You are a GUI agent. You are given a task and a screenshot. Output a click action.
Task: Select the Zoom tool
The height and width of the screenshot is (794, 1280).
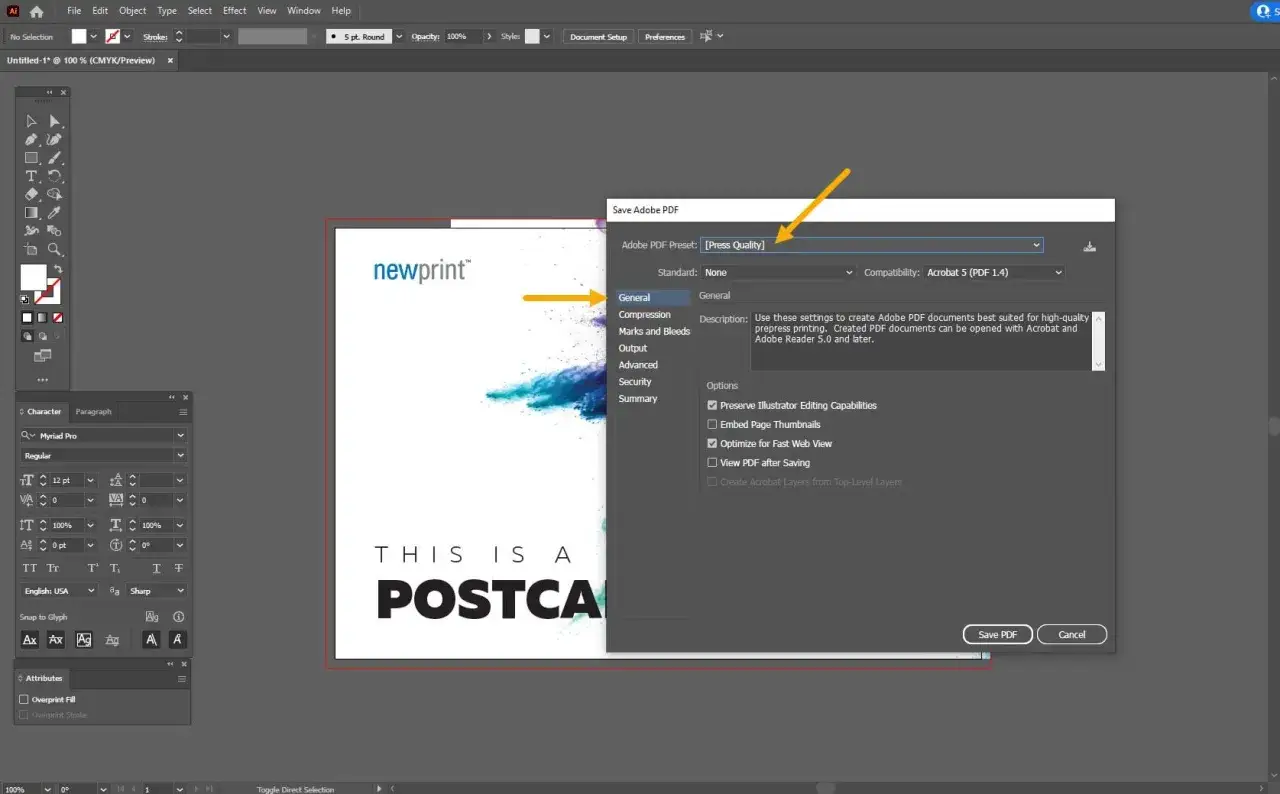click(x=55, y=249)
